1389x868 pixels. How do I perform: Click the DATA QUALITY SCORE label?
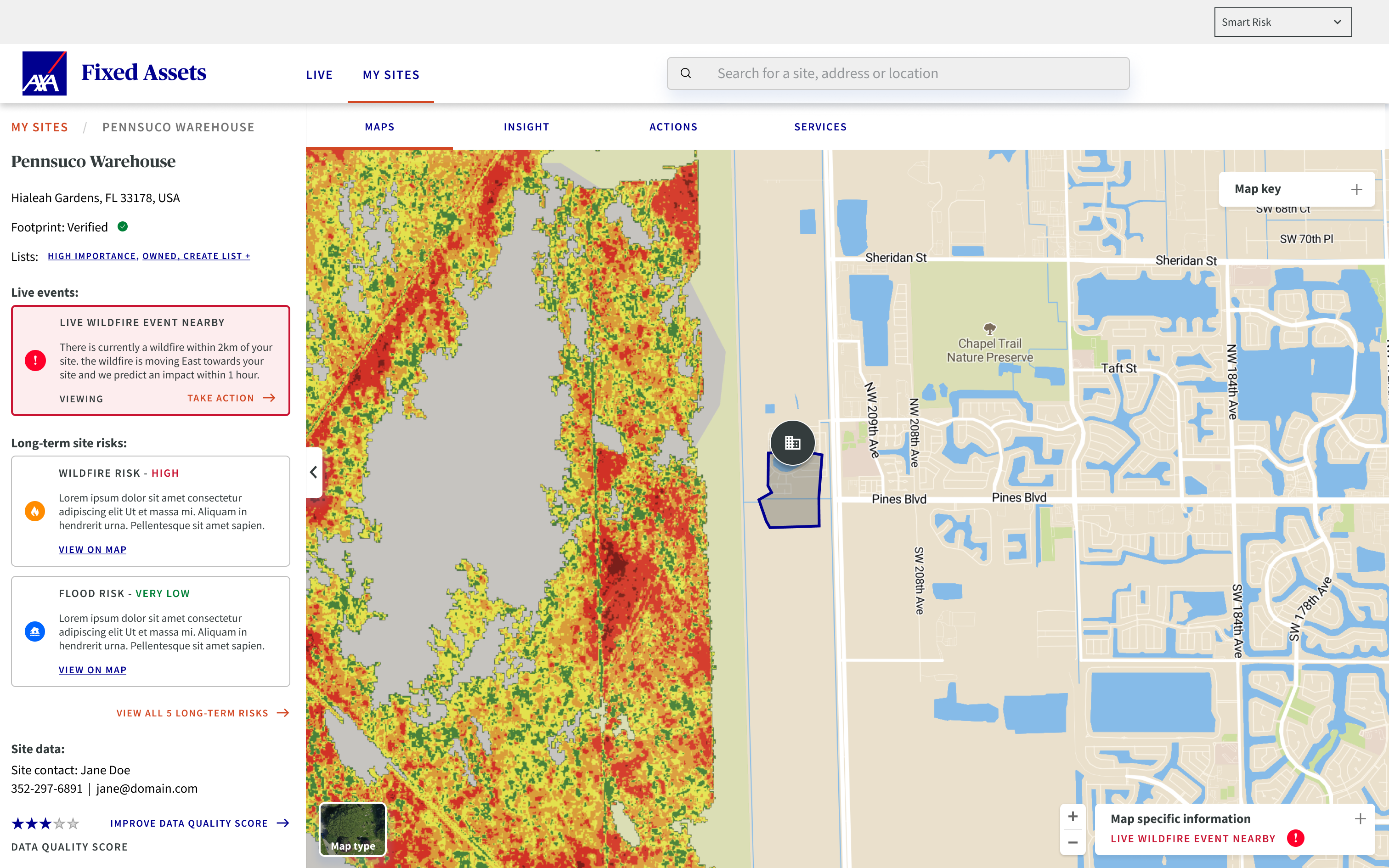pyautogui.click(x=69, y=847)
